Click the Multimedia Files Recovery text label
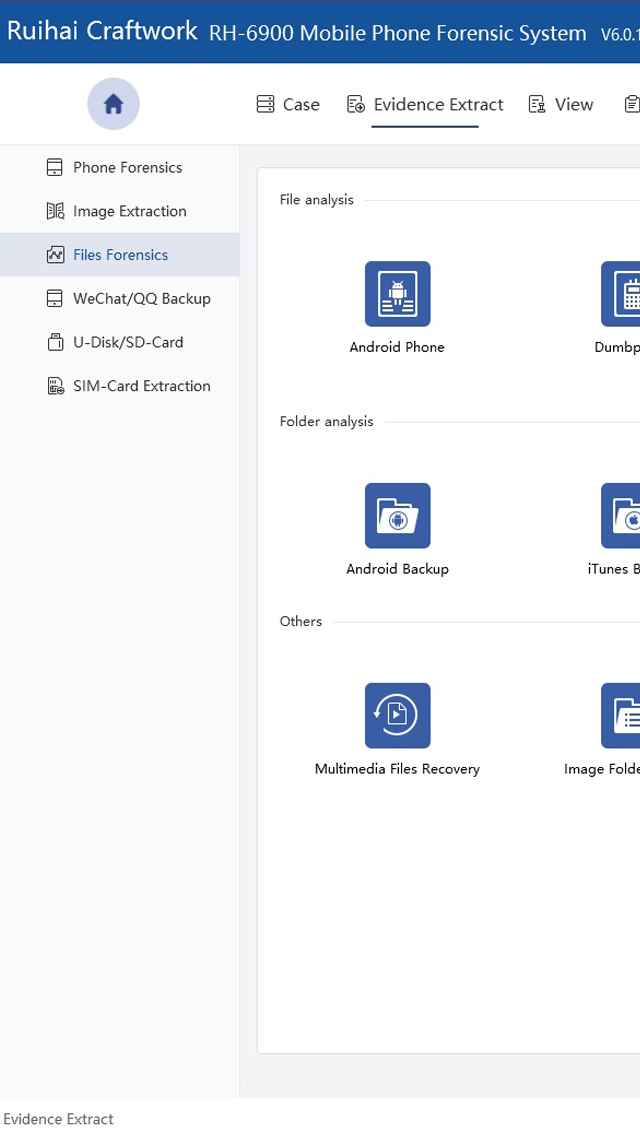Viewport: 640px width, 1136px height. [x=397, y=769]
